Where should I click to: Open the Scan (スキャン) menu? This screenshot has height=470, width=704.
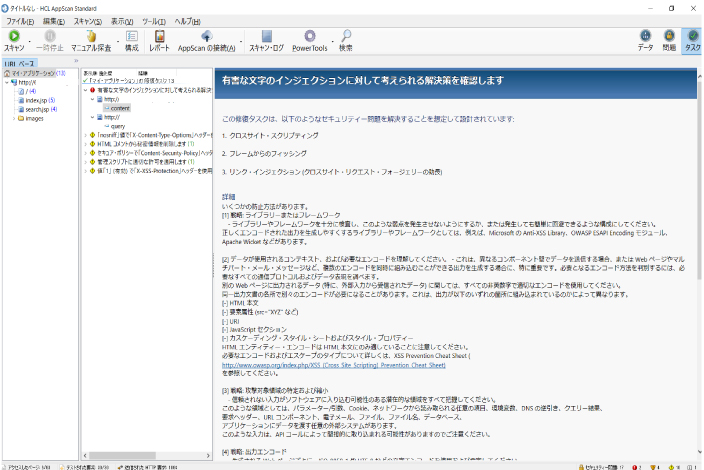(88, 21)
